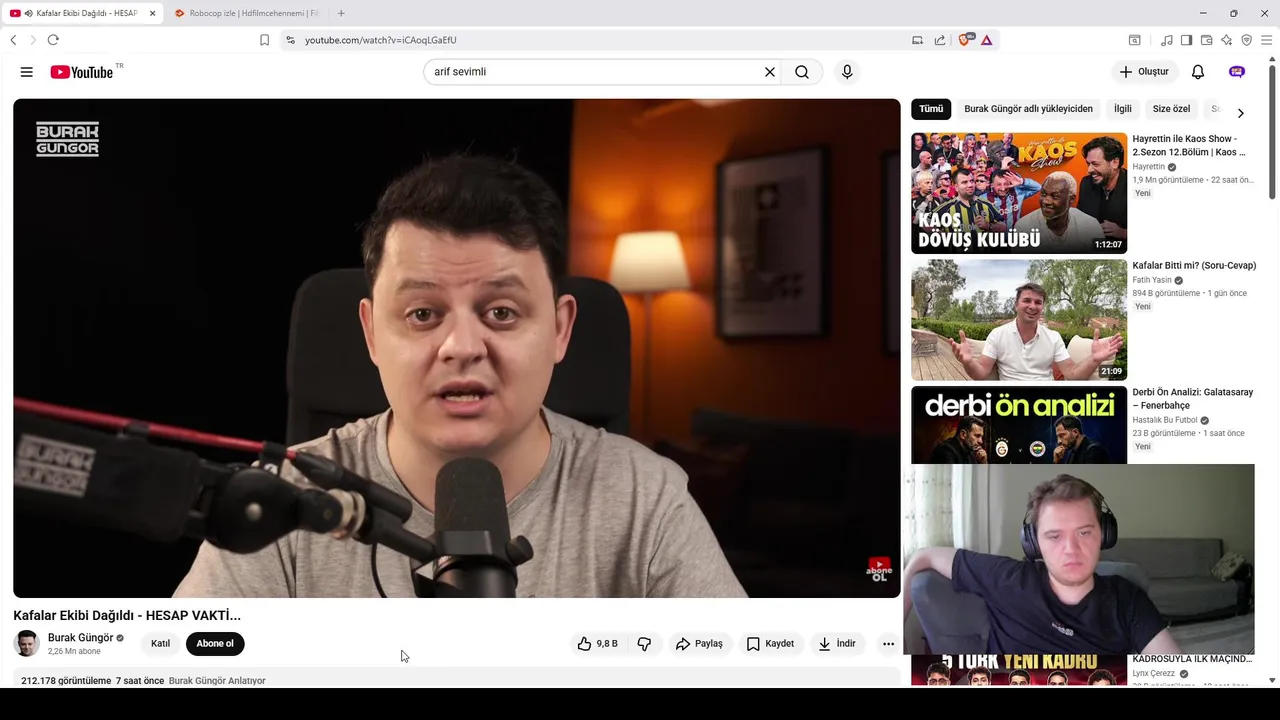Open the Brave VPN shield icon

(1246, 40)
